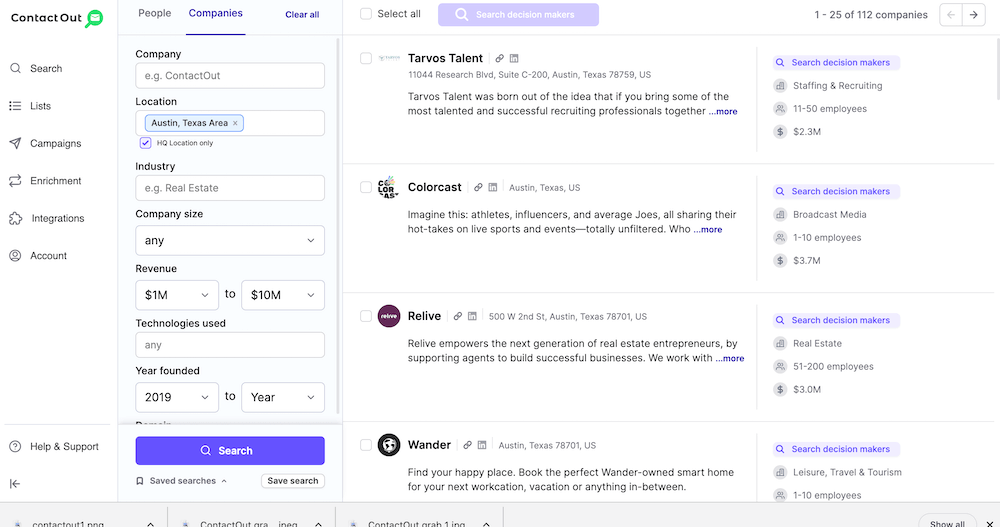Image resolution: width=1000 pixels, height=527 pixels.
Task: Search decision makers for Wander
Action: (836, 449)
